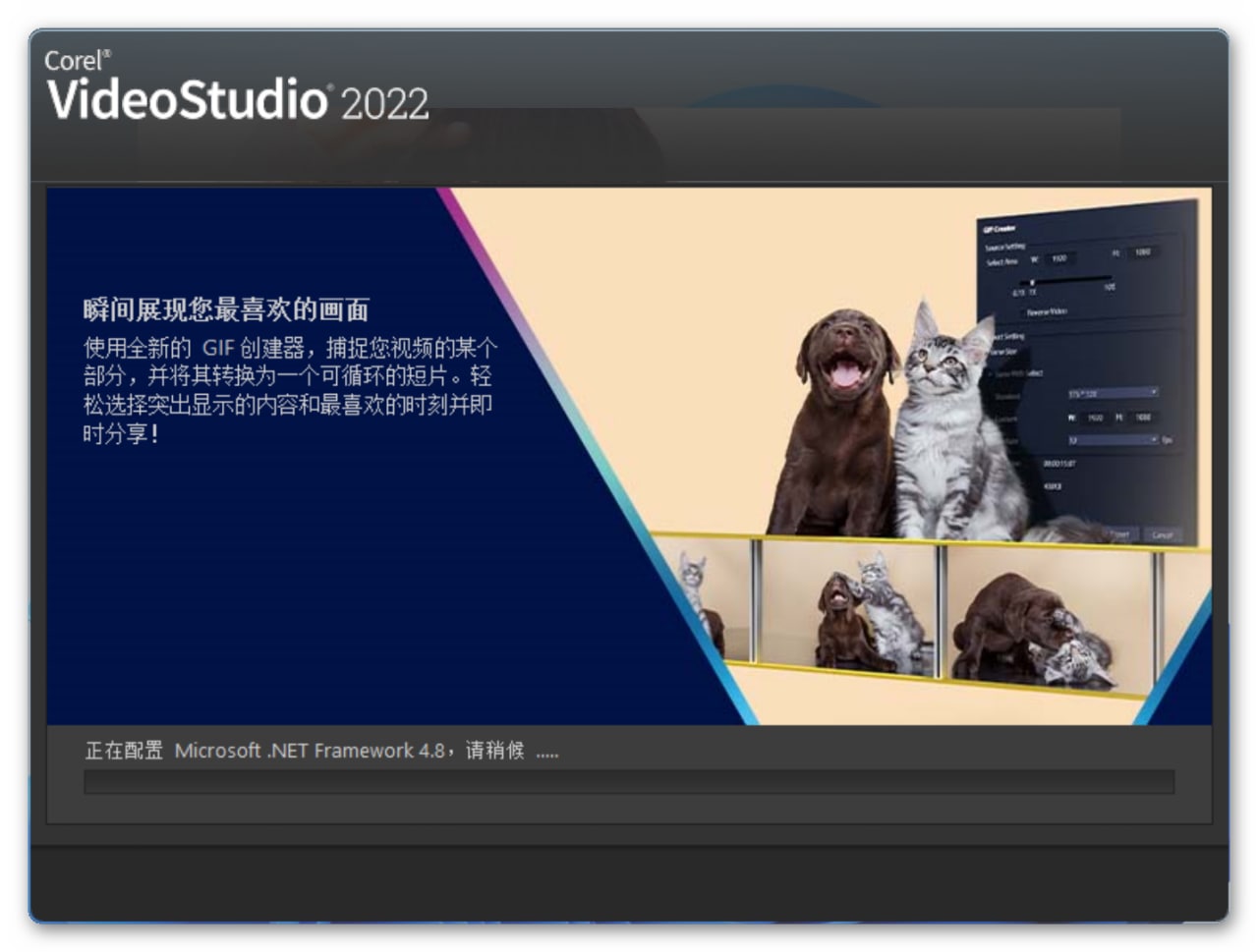Image resolution: width=1258 pixels, height=952 pixels.
Task: Click the Corel VideoStudio 2022 logo
Action: tap(237, 86)
